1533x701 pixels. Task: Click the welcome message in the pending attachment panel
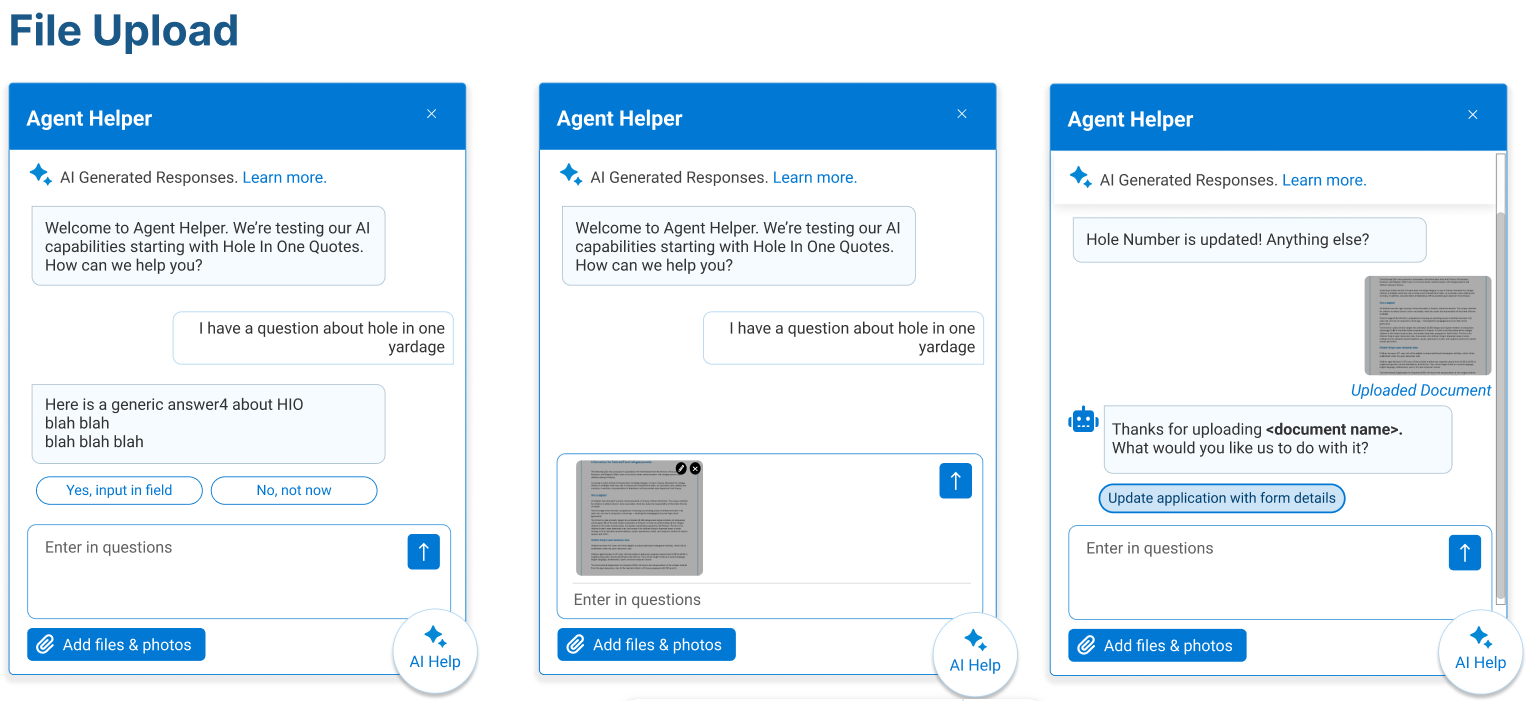738,246
